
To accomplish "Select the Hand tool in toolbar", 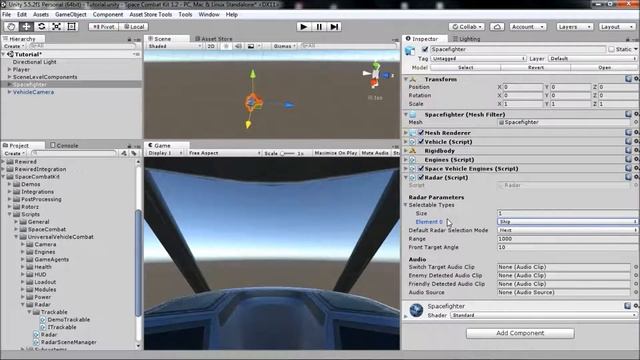I will tap(11, 27).
